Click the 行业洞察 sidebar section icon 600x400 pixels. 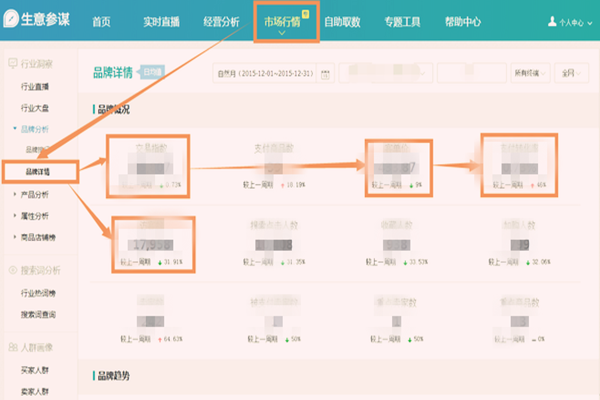point(13,63)
